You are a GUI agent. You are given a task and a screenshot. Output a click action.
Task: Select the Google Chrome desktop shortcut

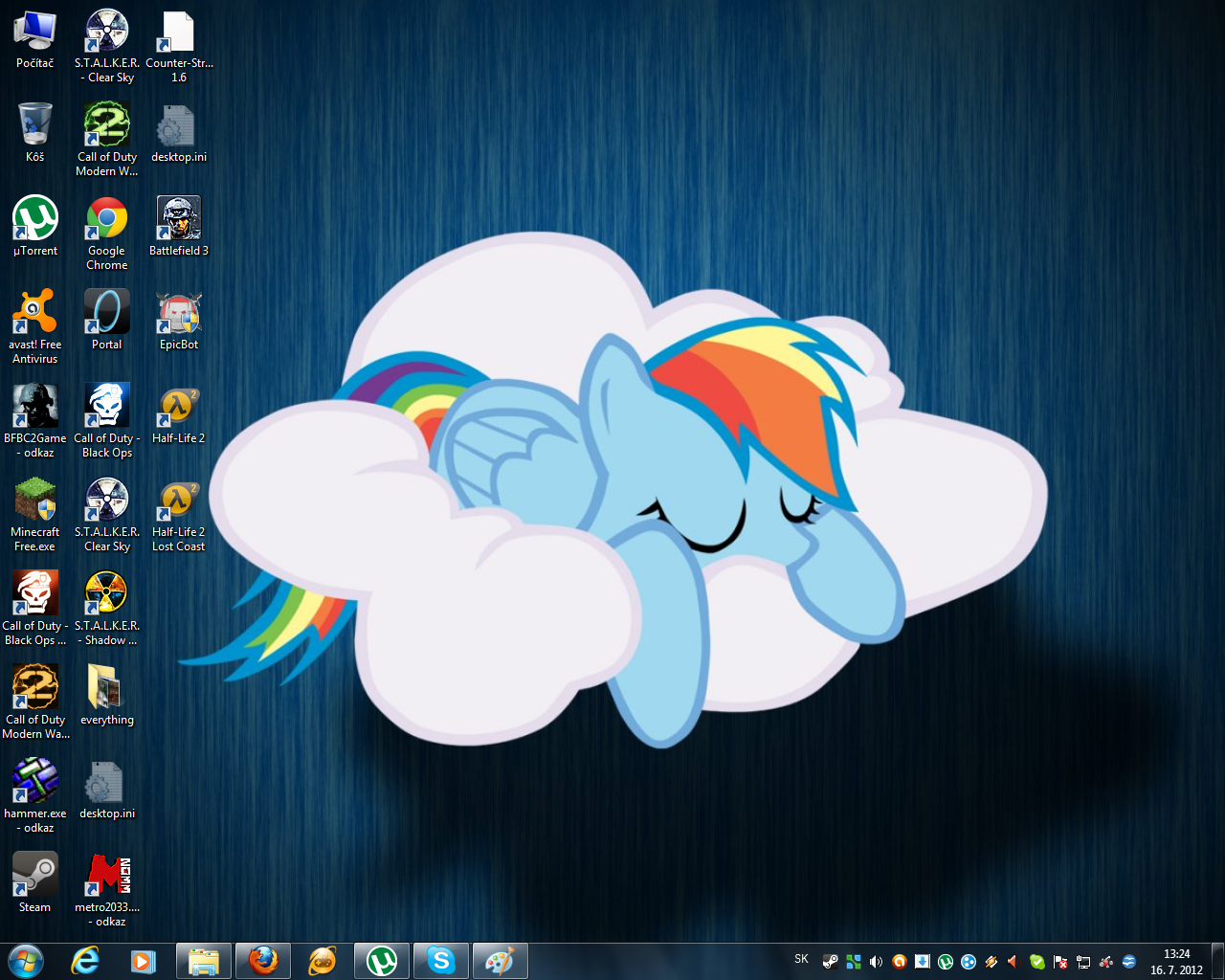tap(107, 234)
